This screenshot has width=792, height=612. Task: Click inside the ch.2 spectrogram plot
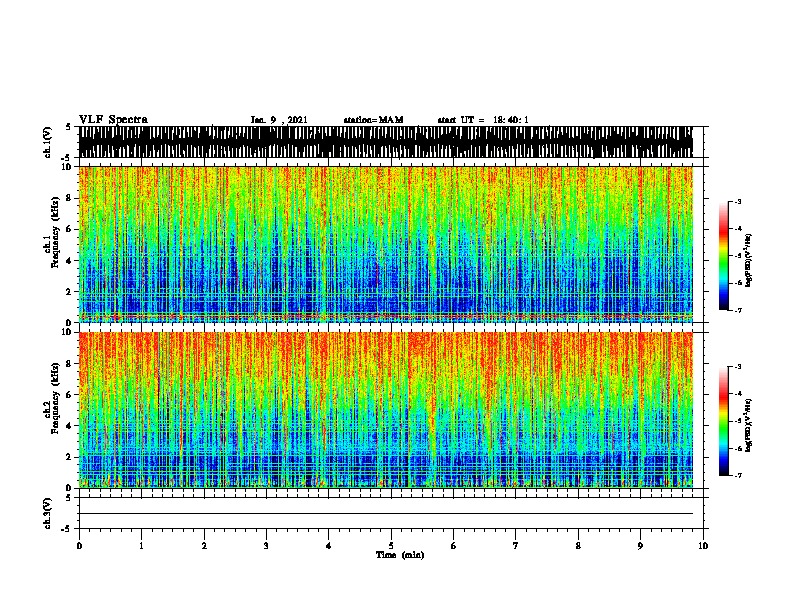(x=386, y=410)
